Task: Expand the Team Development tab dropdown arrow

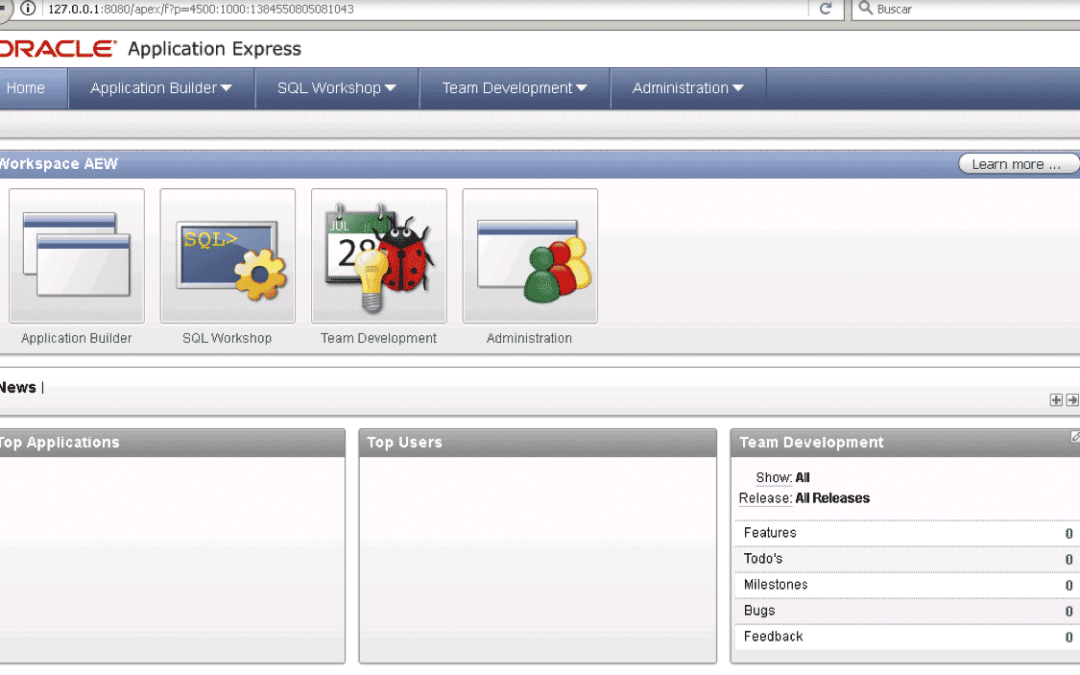Action: (x=581, y=88)
